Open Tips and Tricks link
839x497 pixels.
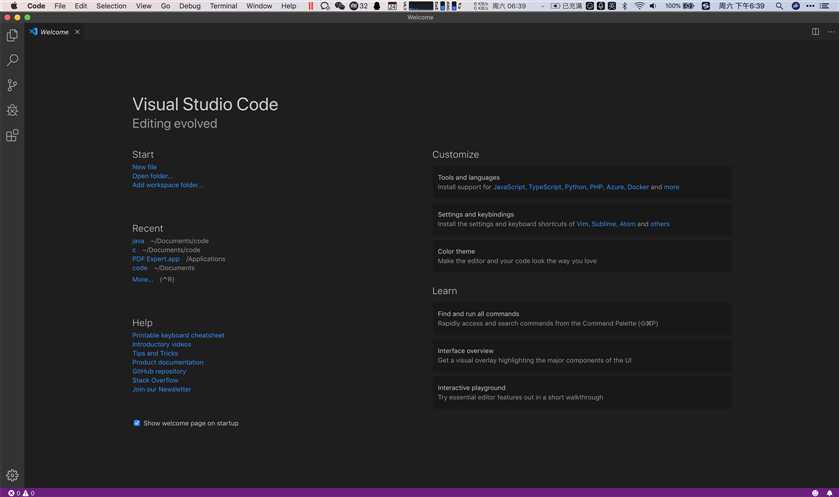tap(155, 354)
